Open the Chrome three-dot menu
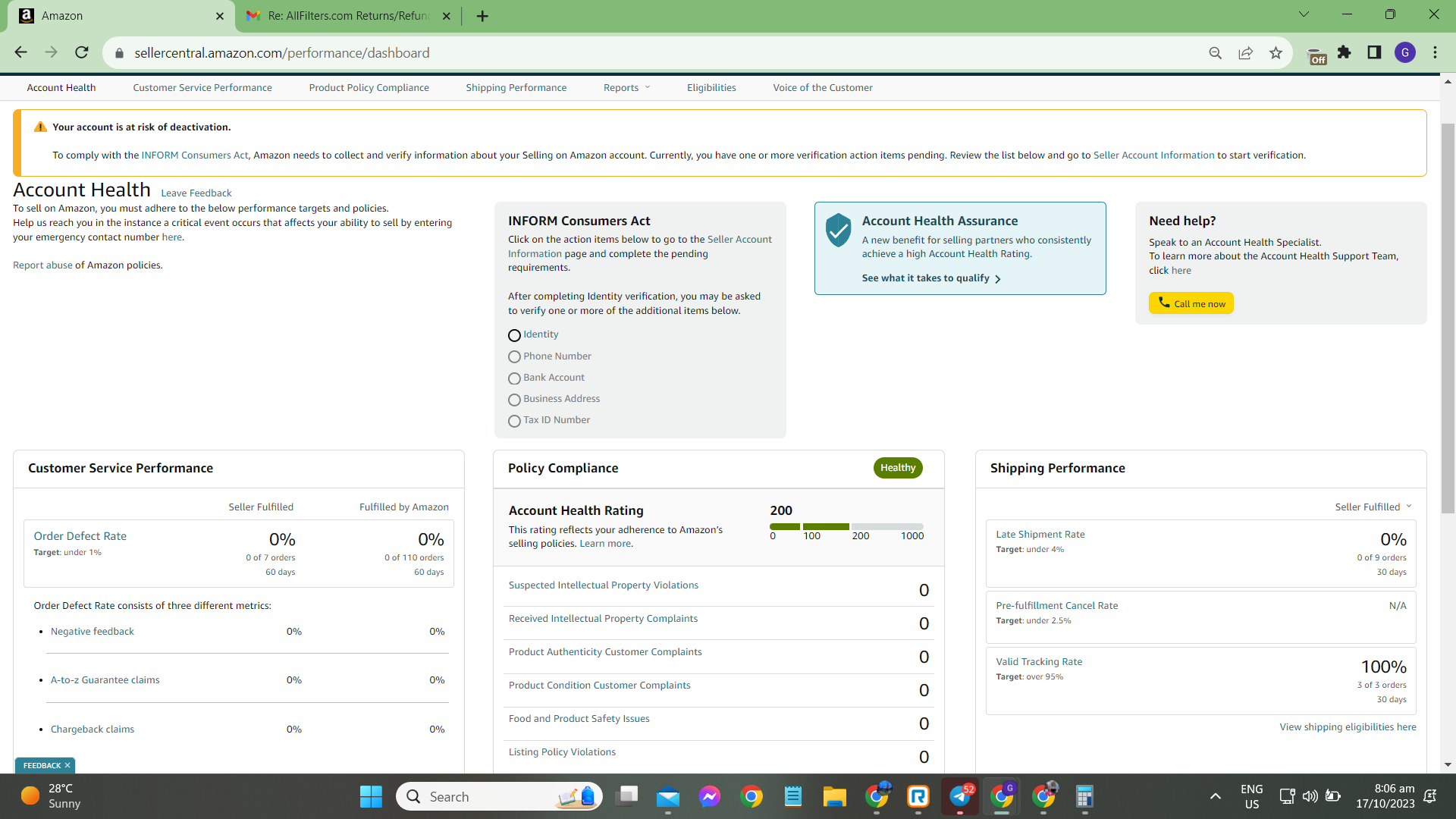Screen dimensions: 1456x819 point(1435,52)
